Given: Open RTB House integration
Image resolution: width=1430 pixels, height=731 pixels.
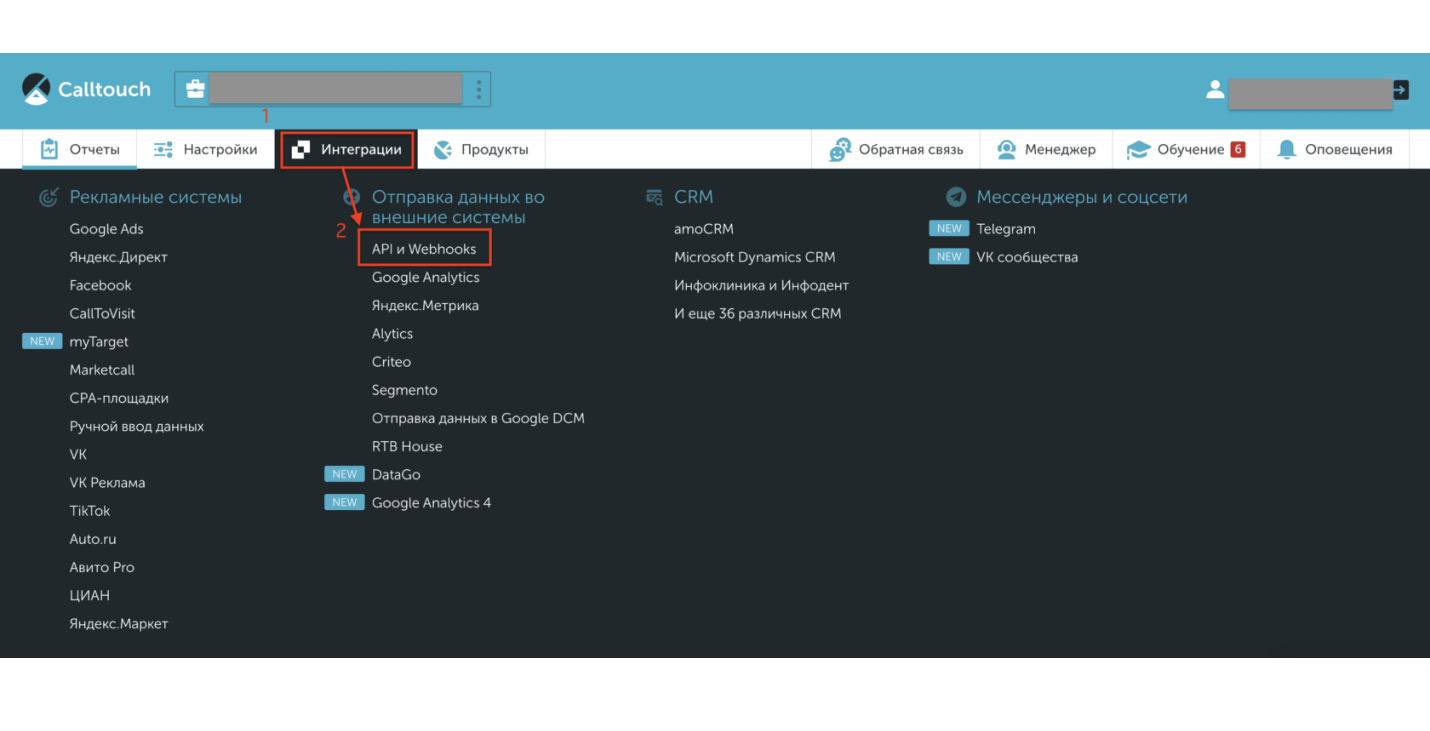Looking at the screenshot, I should (x=407, y=446).
